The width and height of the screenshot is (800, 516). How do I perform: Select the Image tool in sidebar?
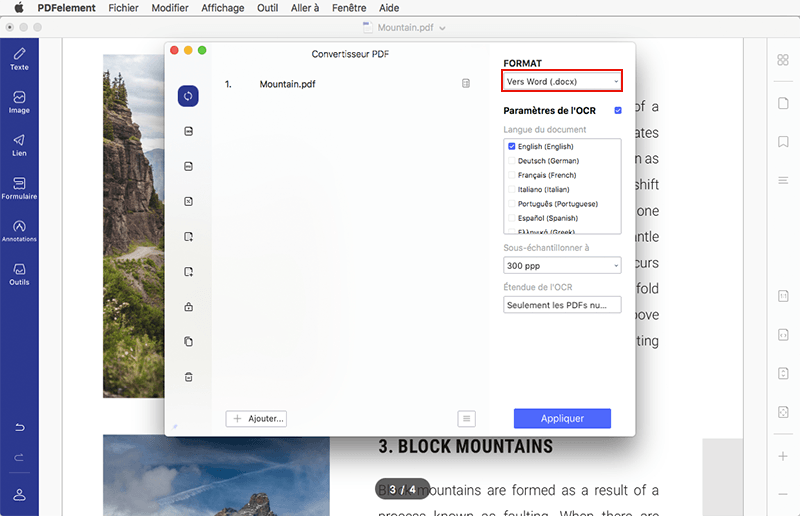click(x=19, y=102)
